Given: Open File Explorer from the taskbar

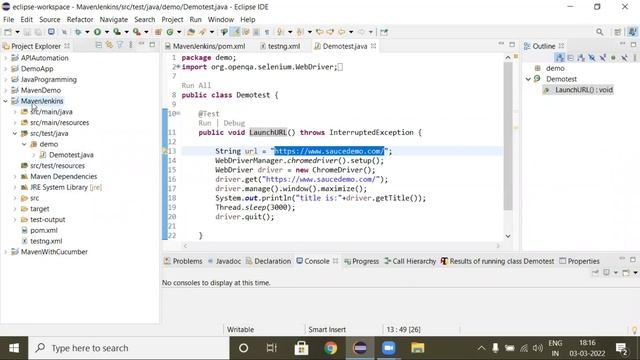Looking at the screenshot, I should click(x=418, y=348).
